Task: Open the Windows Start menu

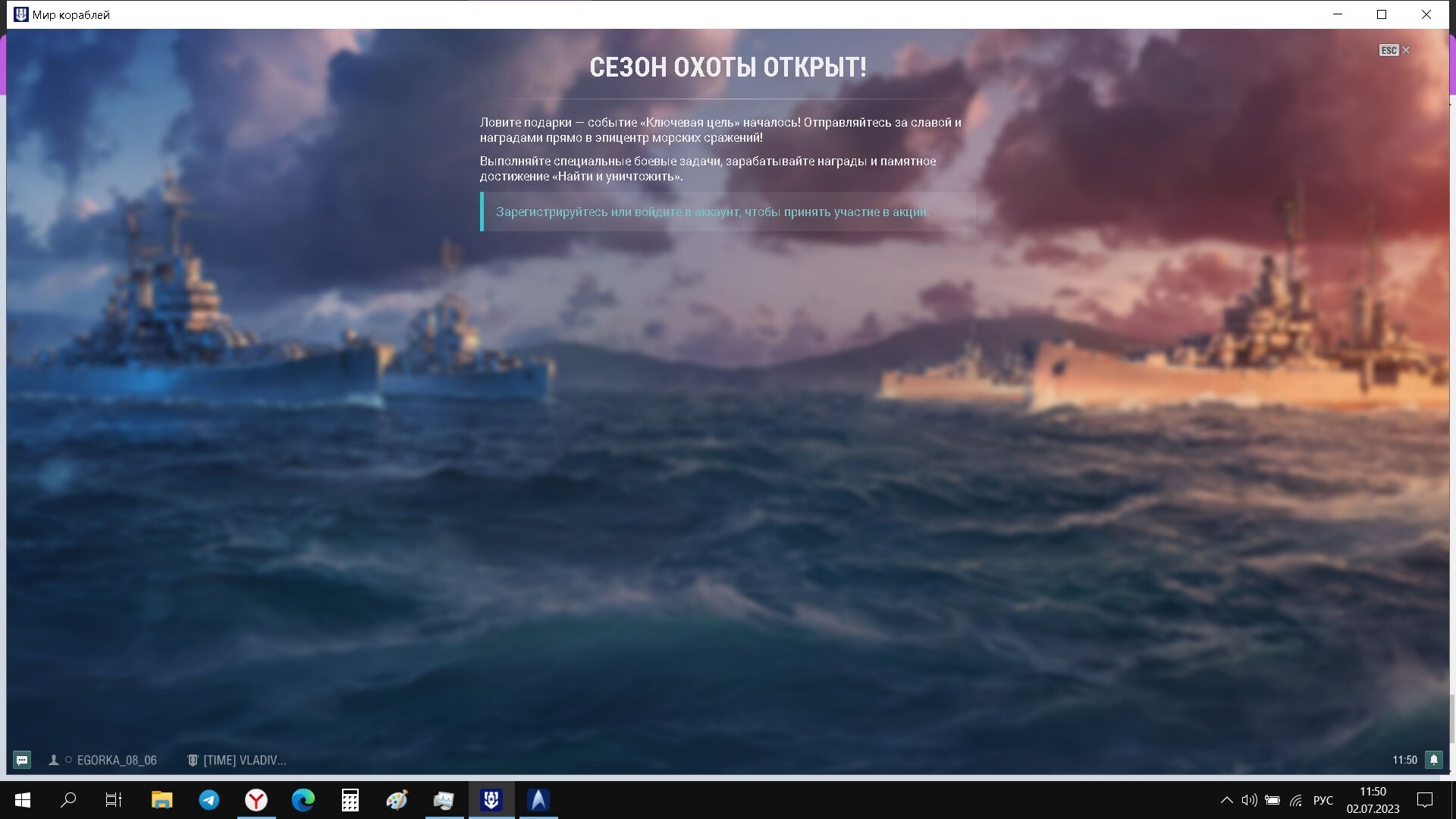Action: coord(23,800)
